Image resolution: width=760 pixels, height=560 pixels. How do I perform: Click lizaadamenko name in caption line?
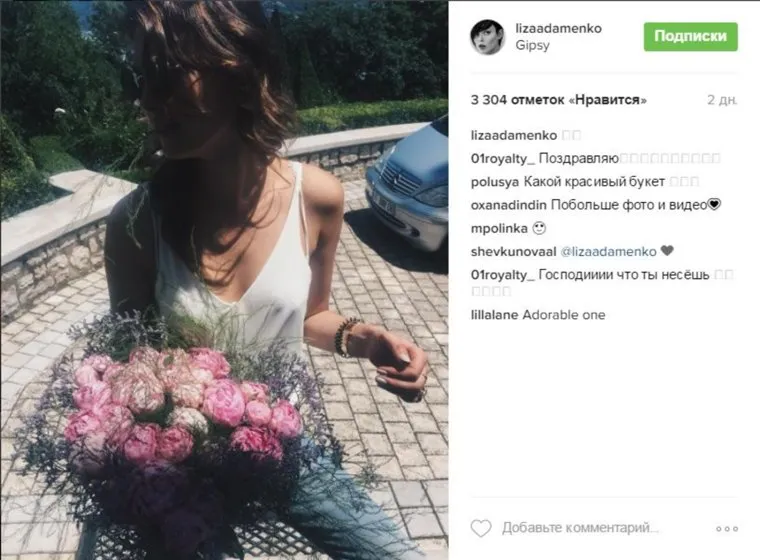[514, 135]
